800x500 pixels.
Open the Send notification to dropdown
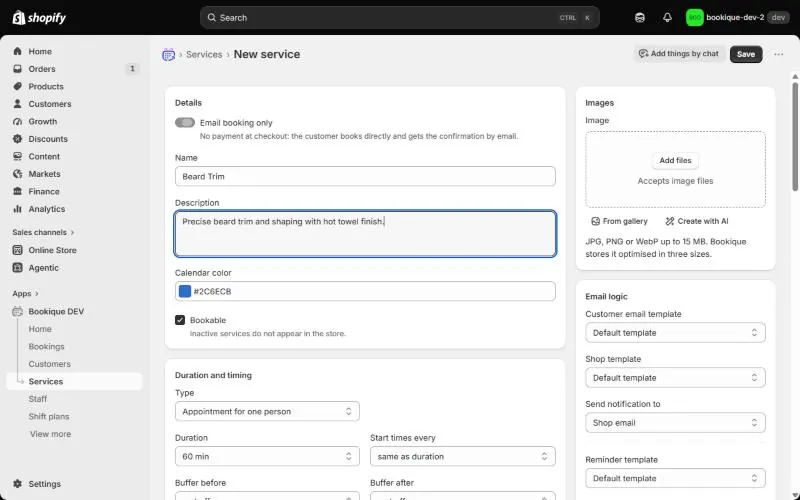tap(675, 422)
